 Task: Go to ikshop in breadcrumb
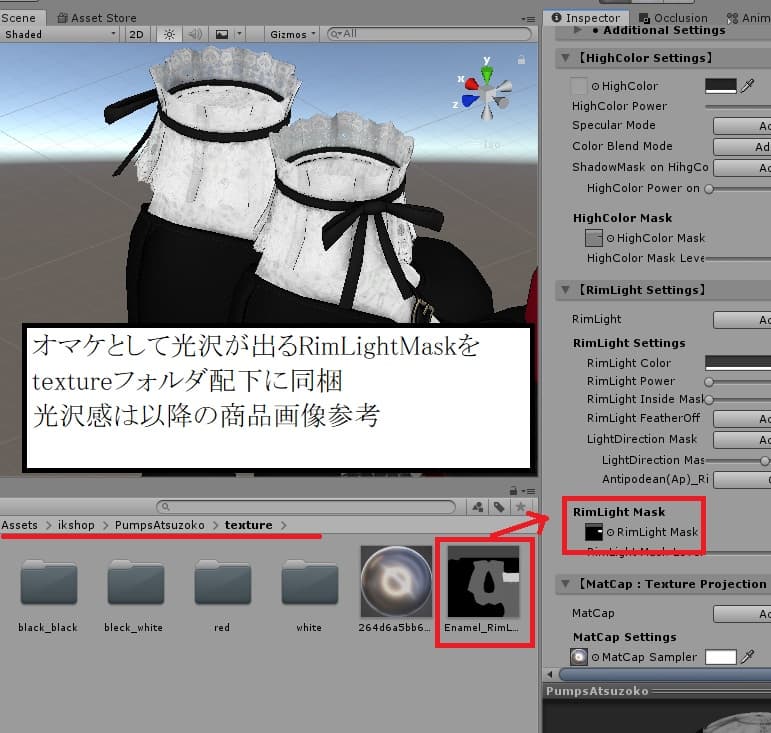76,525
